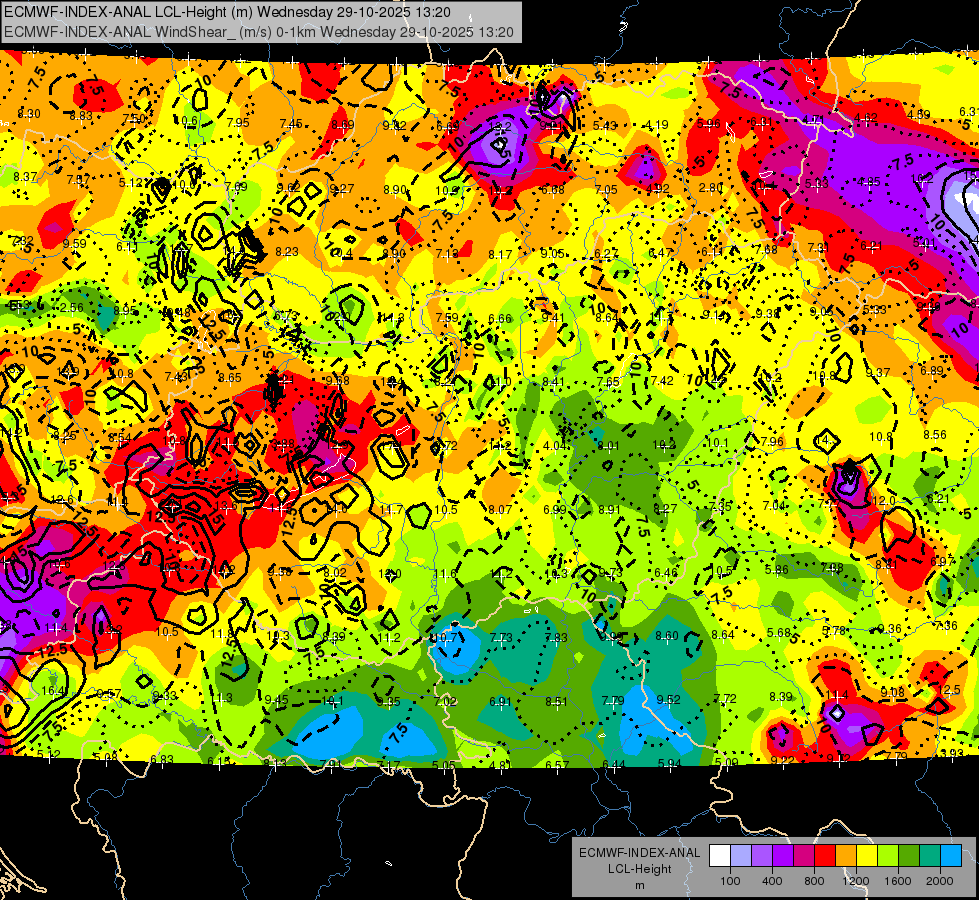Image resolution: width=979 pixels, height=900 pixels.
Task: Click the 7.13 wind shear value
Action: (x=447, y=254)
